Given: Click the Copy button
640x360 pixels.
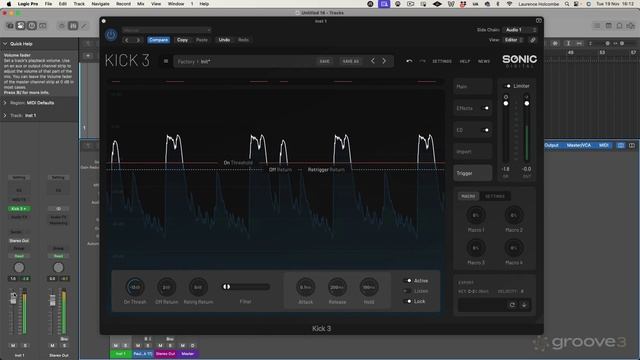Looking at the screenshot, I should coord(182,40).
